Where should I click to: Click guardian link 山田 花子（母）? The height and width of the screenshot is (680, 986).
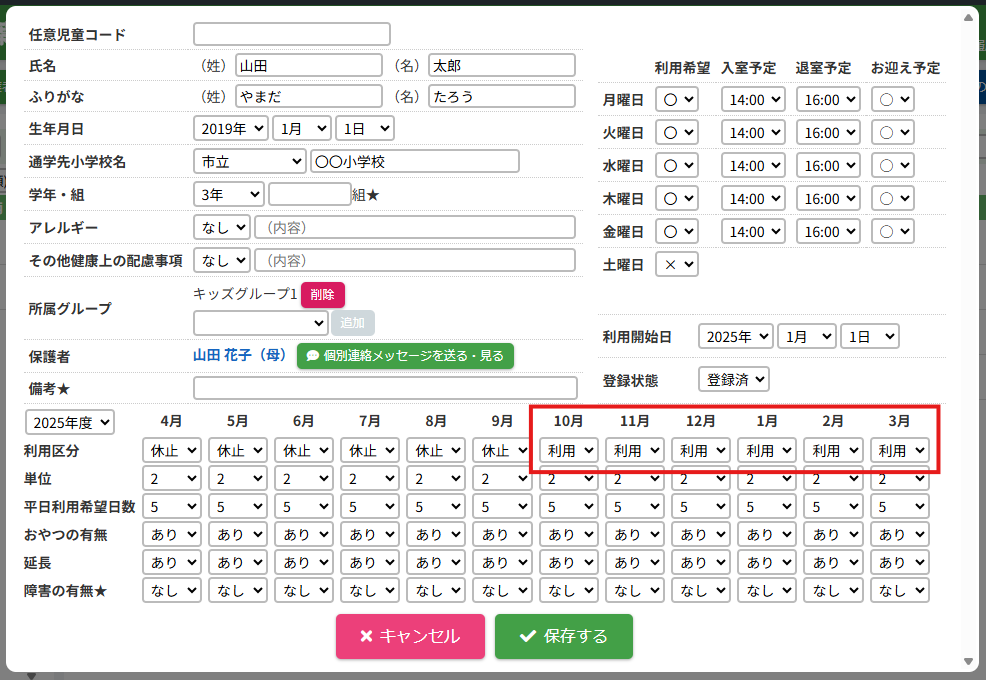click(240, 355)
